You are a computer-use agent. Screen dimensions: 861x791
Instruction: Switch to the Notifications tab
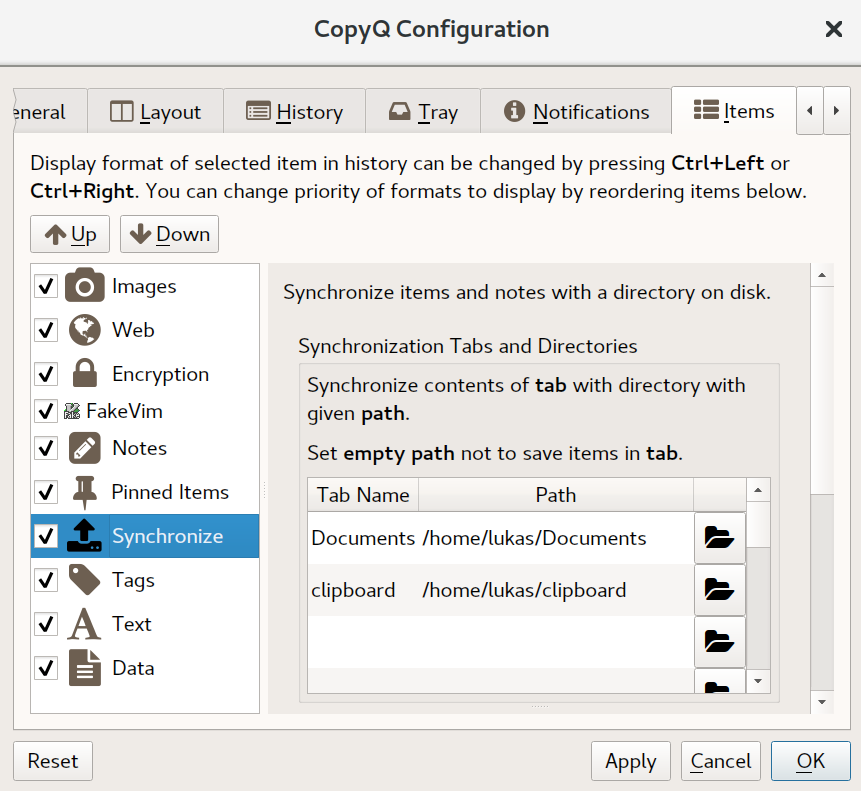pos(576,112)
